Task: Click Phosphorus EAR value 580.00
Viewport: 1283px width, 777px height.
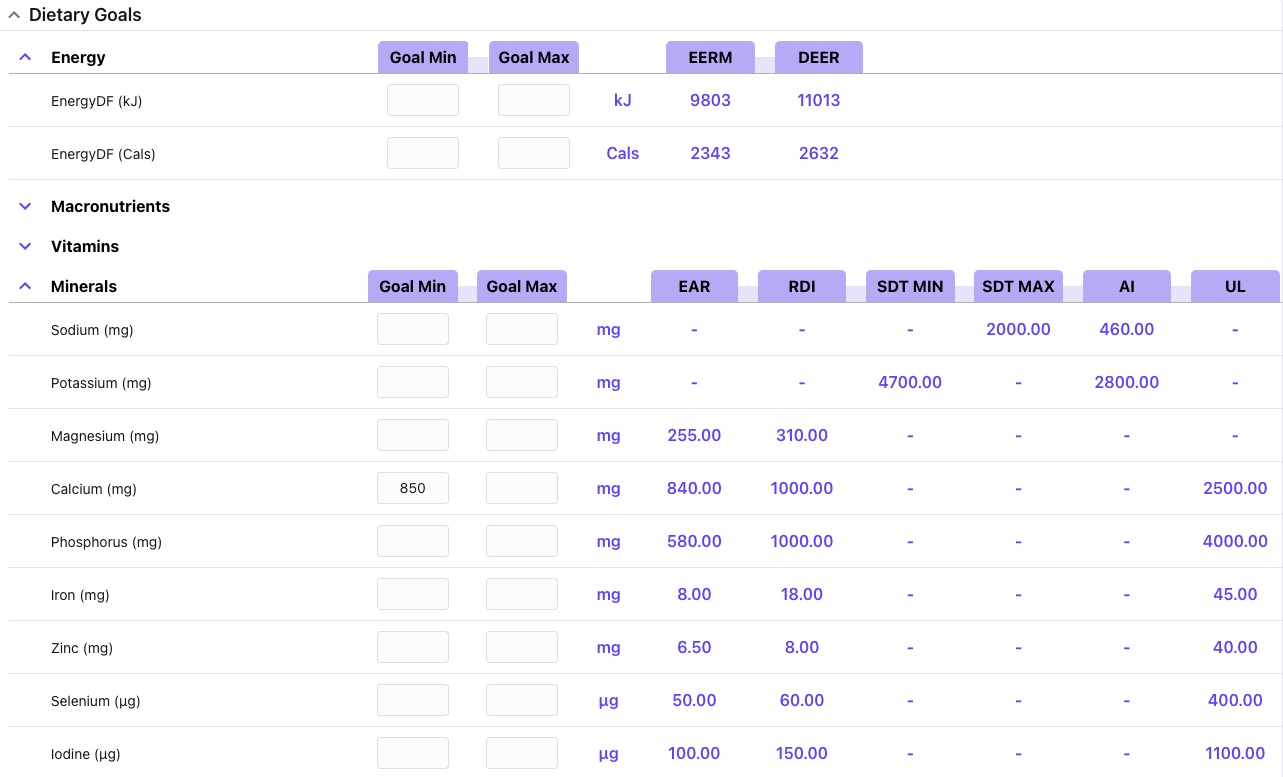Action: pos(694,541)
